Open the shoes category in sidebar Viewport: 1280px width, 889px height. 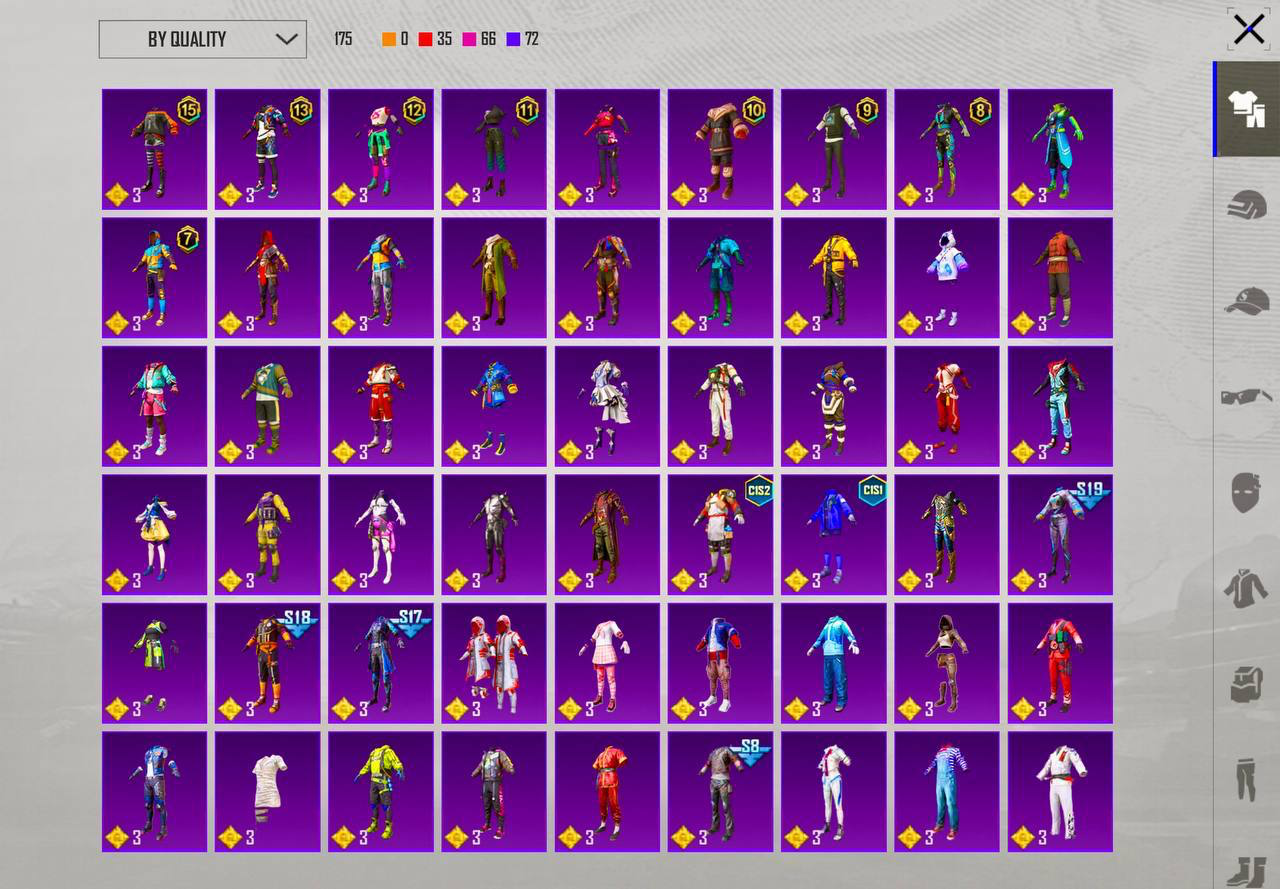pos(1247,870)
